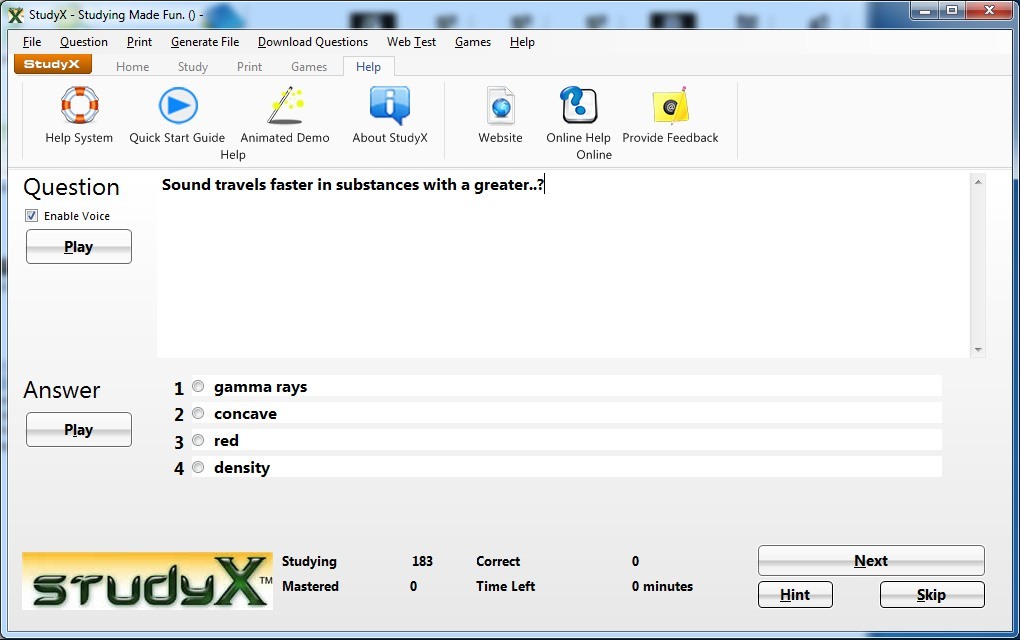Click question box scroll down arrow
The image size is (1020, 640).
(978, 350)
